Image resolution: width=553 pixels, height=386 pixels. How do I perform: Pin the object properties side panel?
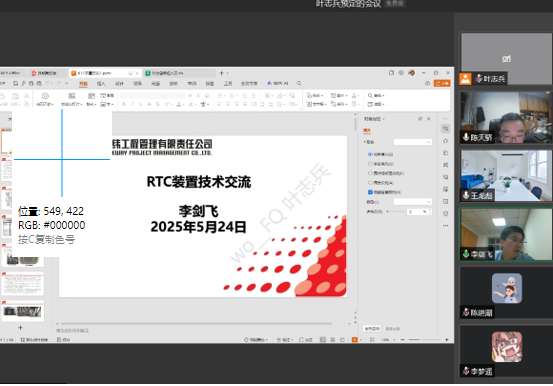coord(420,119)
